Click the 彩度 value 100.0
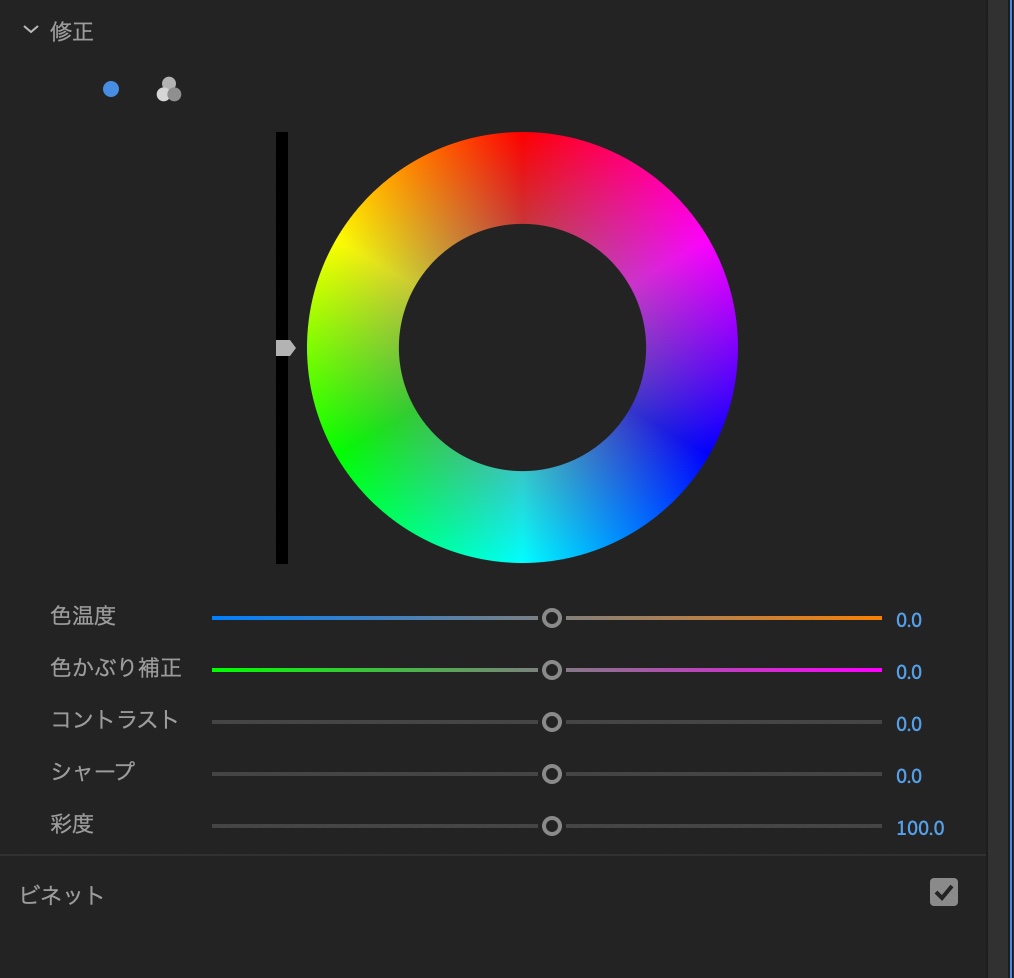Screen dimensions: 1014x978 click(919, 828)
